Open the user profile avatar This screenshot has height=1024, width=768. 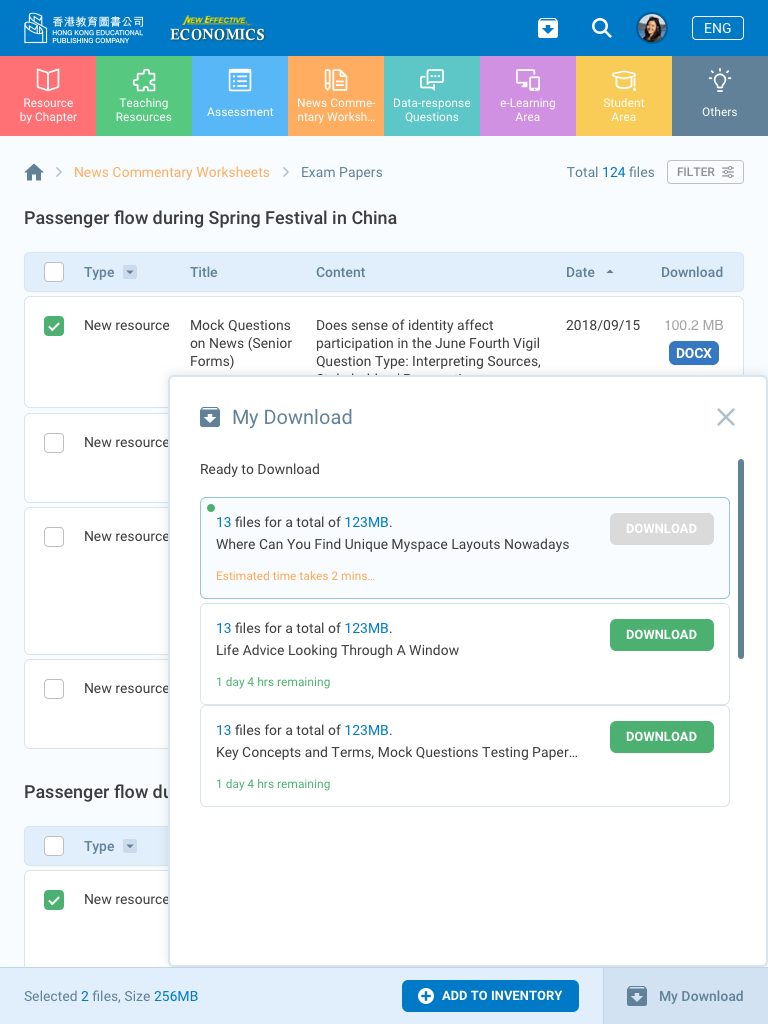pos(652,28)
